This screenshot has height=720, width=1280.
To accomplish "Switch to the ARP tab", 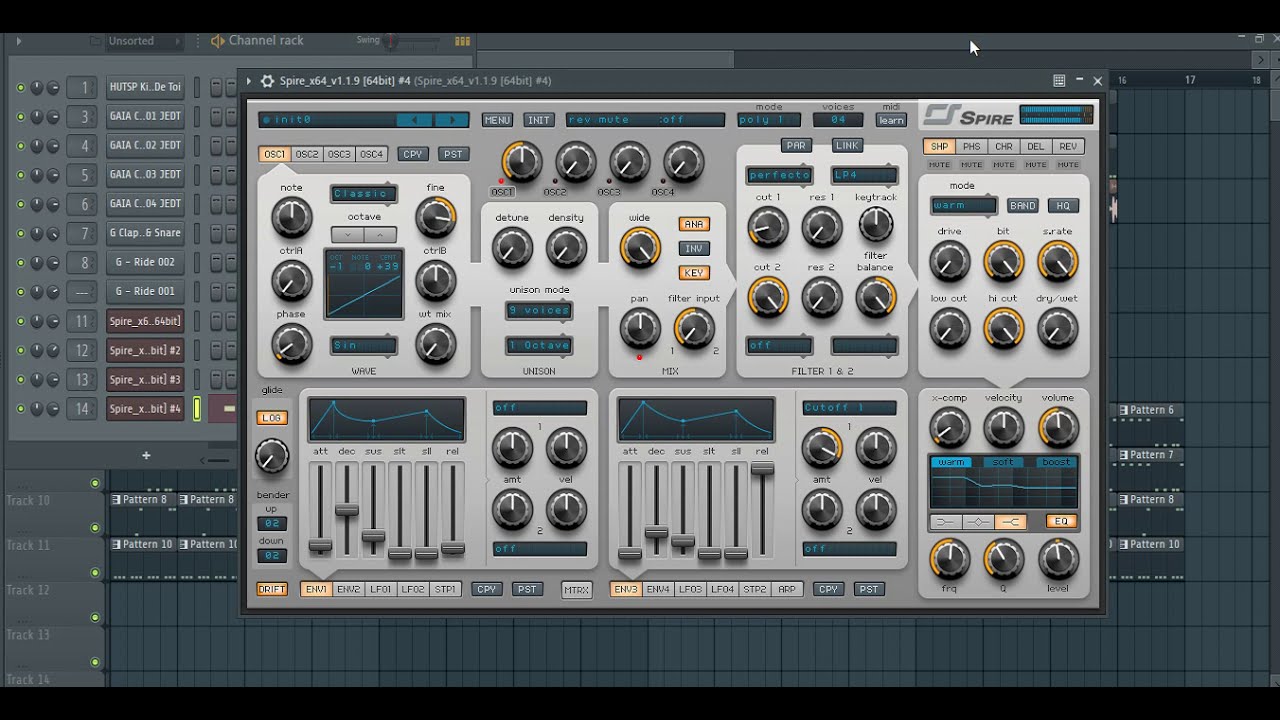I will tap(787, 590).
